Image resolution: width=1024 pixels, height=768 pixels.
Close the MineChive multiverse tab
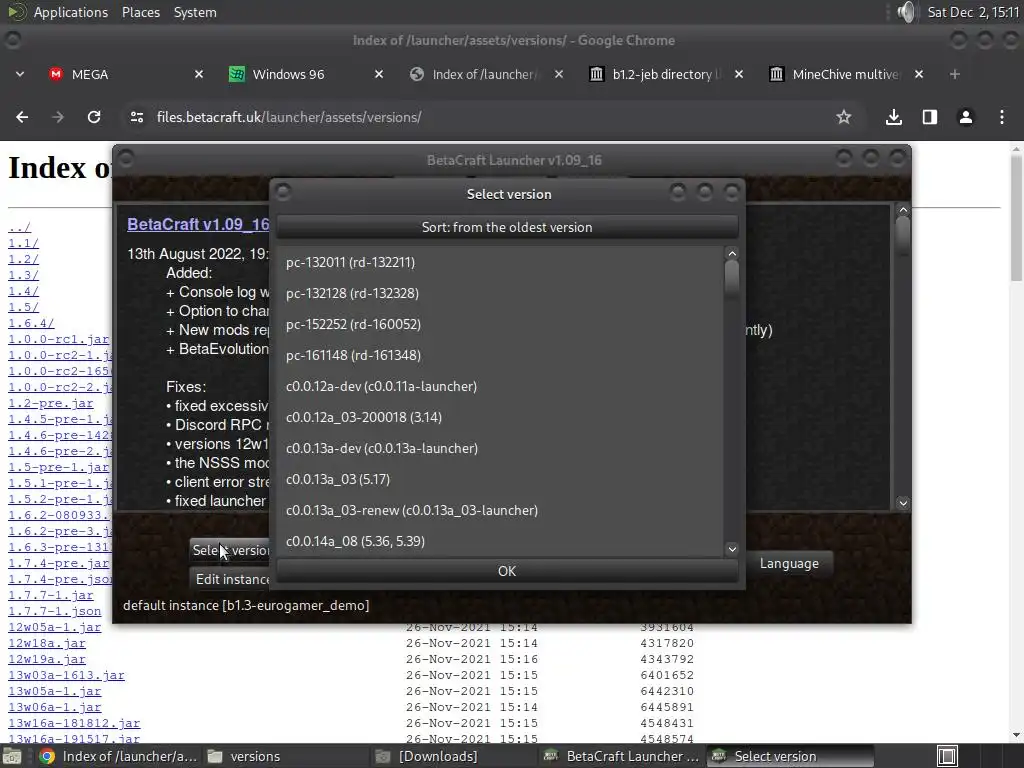click(x=919, y=74)
